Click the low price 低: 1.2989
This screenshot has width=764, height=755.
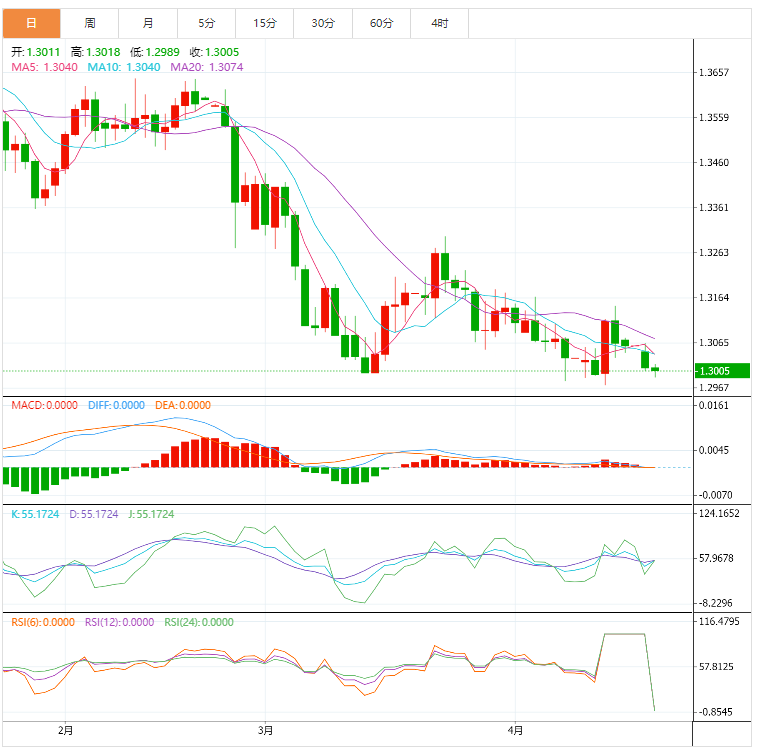point(155,52)
